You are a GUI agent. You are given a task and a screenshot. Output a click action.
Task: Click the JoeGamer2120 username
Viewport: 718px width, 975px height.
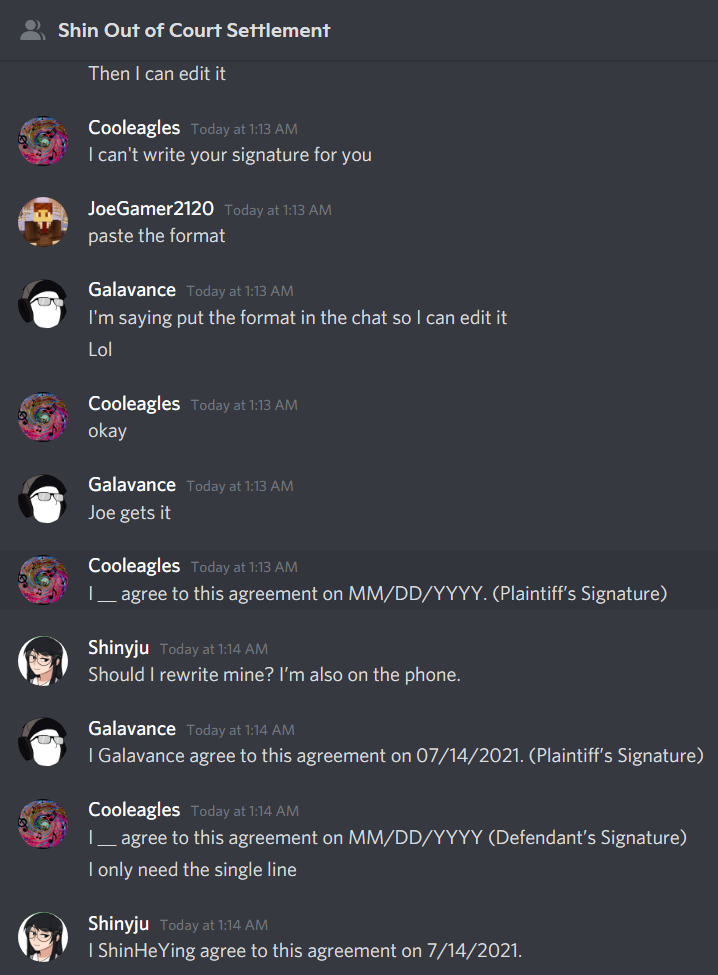(151, 208)
